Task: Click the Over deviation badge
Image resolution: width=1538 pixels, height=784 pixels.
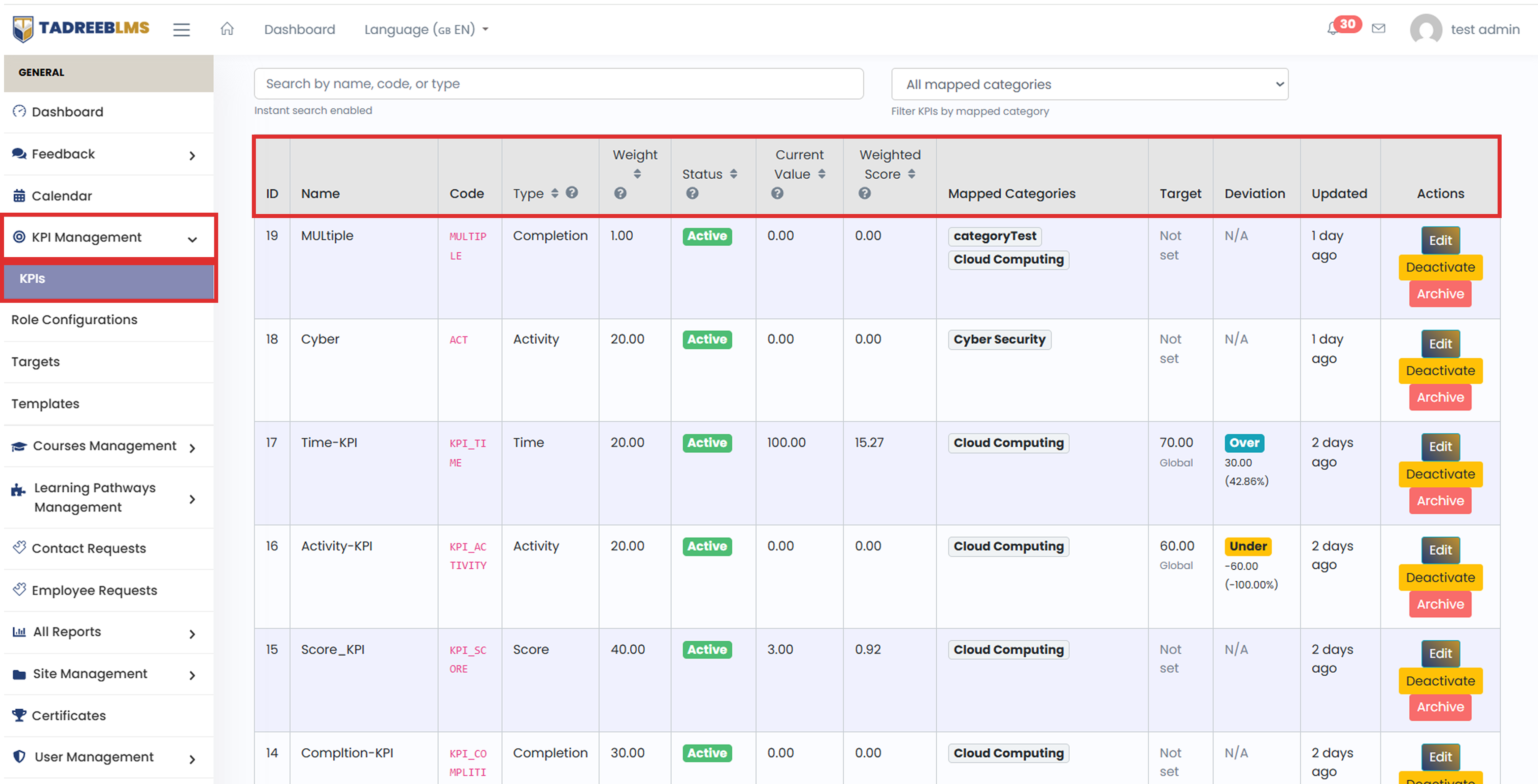Action: coord(1244,443)
